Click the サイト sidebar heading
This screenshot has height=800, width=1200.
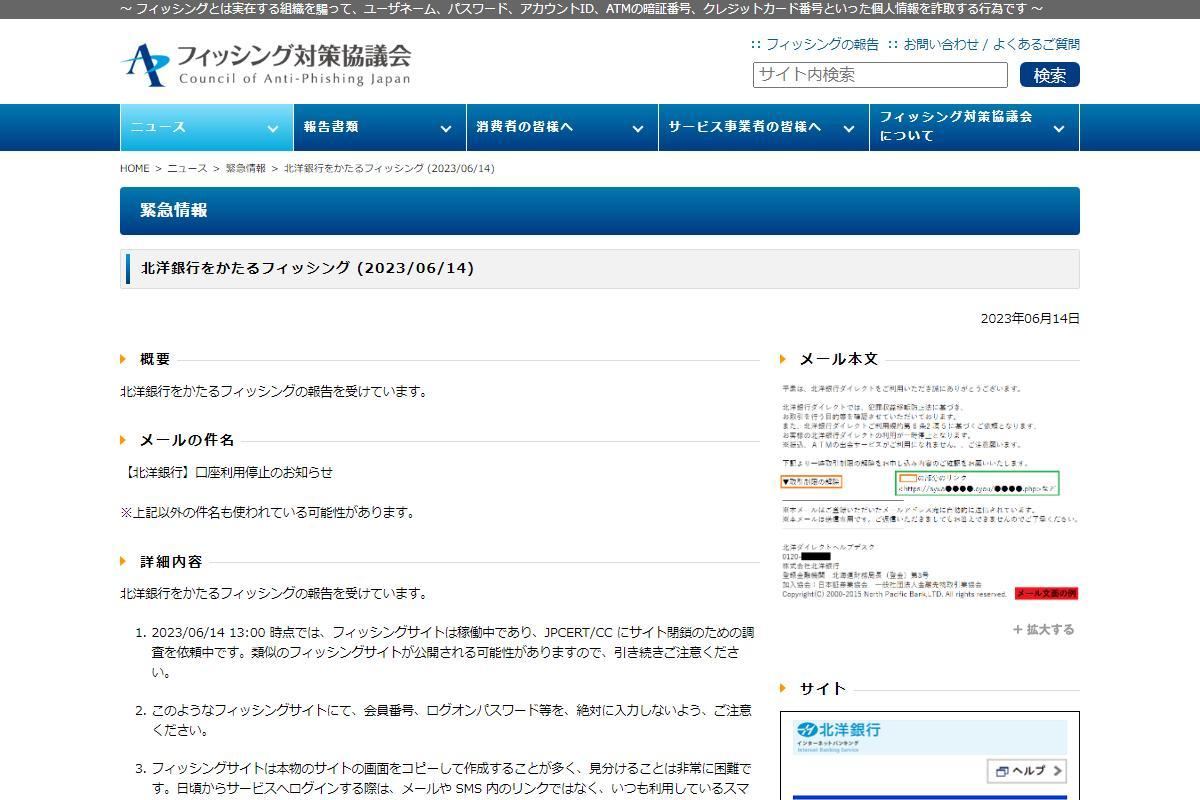pos(823,688)
